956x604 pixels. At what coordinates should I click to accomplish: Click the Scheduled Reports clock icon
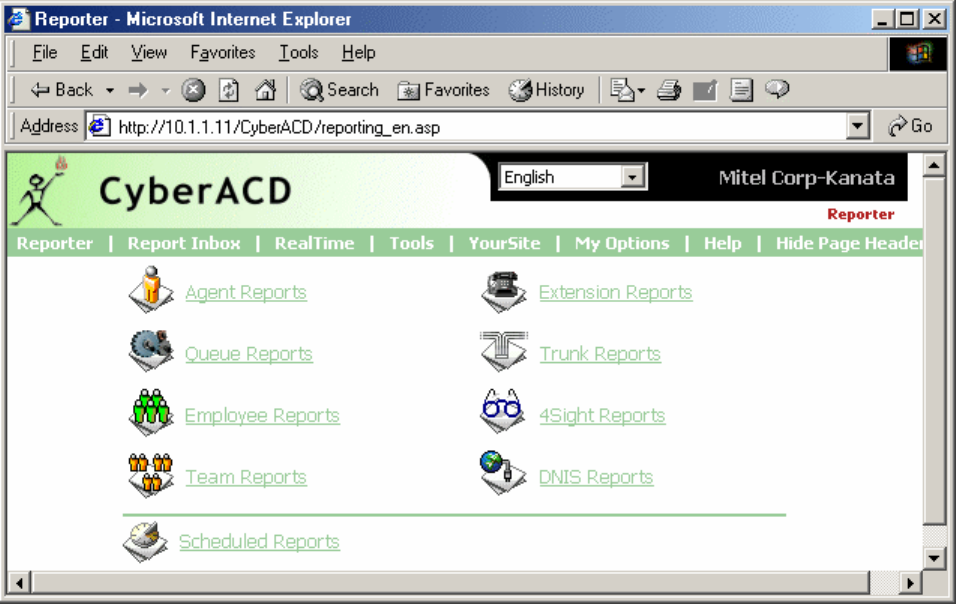click(x=145, y=540)
